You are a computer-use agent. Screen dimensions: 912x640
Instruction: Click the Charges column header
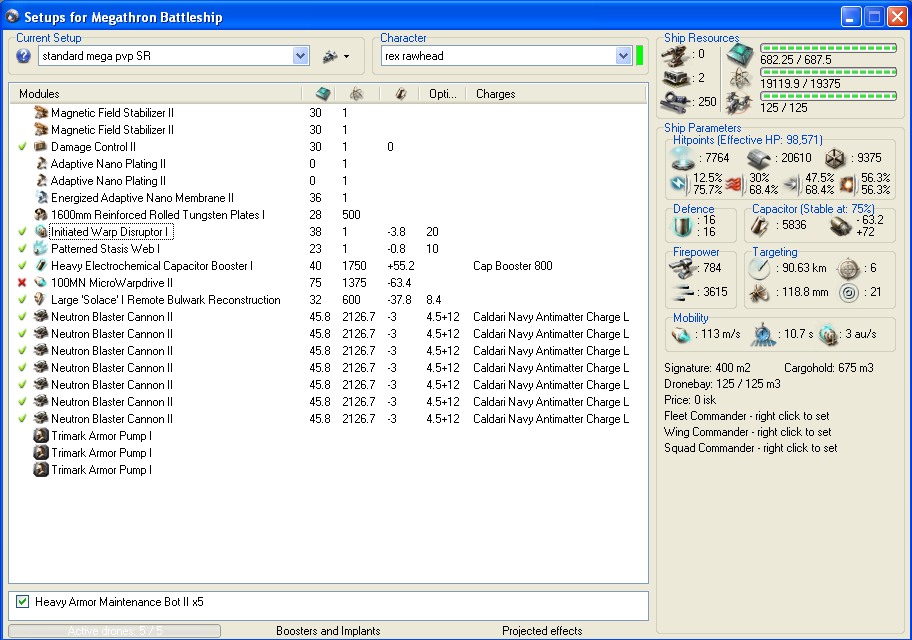[x=496, y=94]
